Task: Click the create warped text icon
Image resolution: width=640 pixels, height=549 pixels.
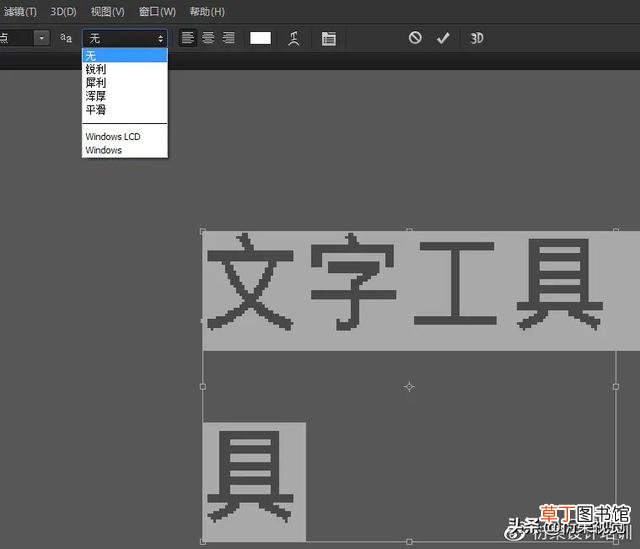Action: point(294,38)
